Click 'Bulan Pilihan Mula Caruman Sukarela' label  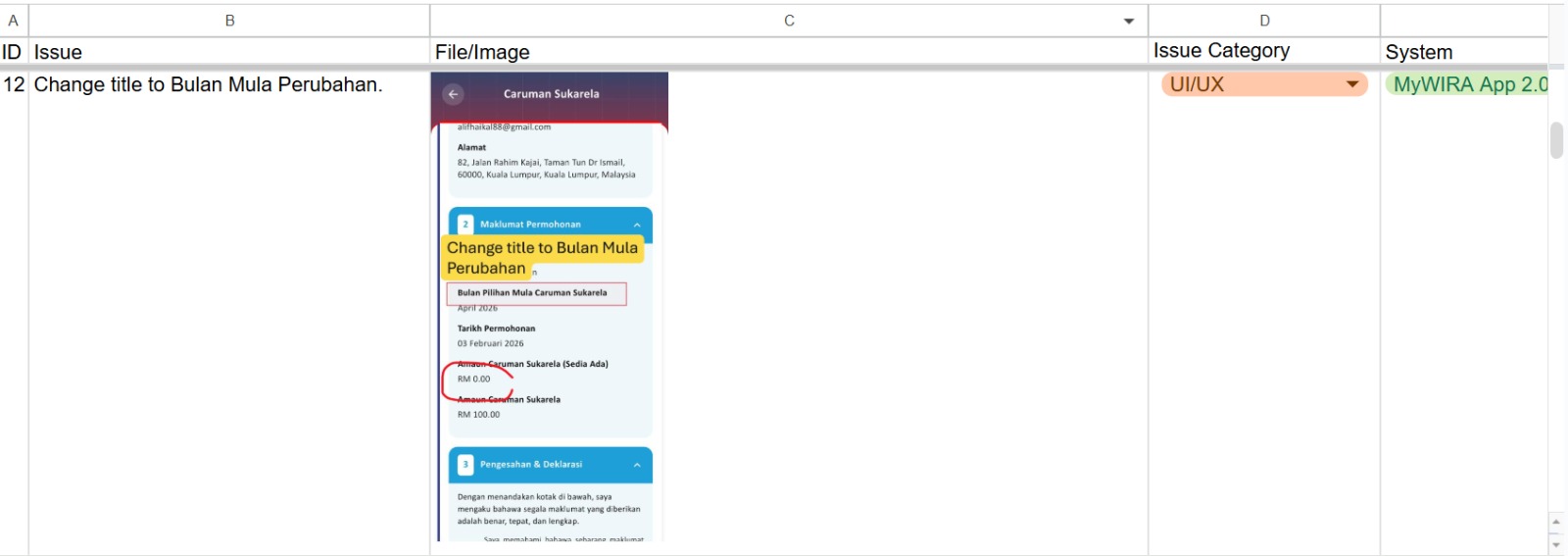(x=532, y=292)
